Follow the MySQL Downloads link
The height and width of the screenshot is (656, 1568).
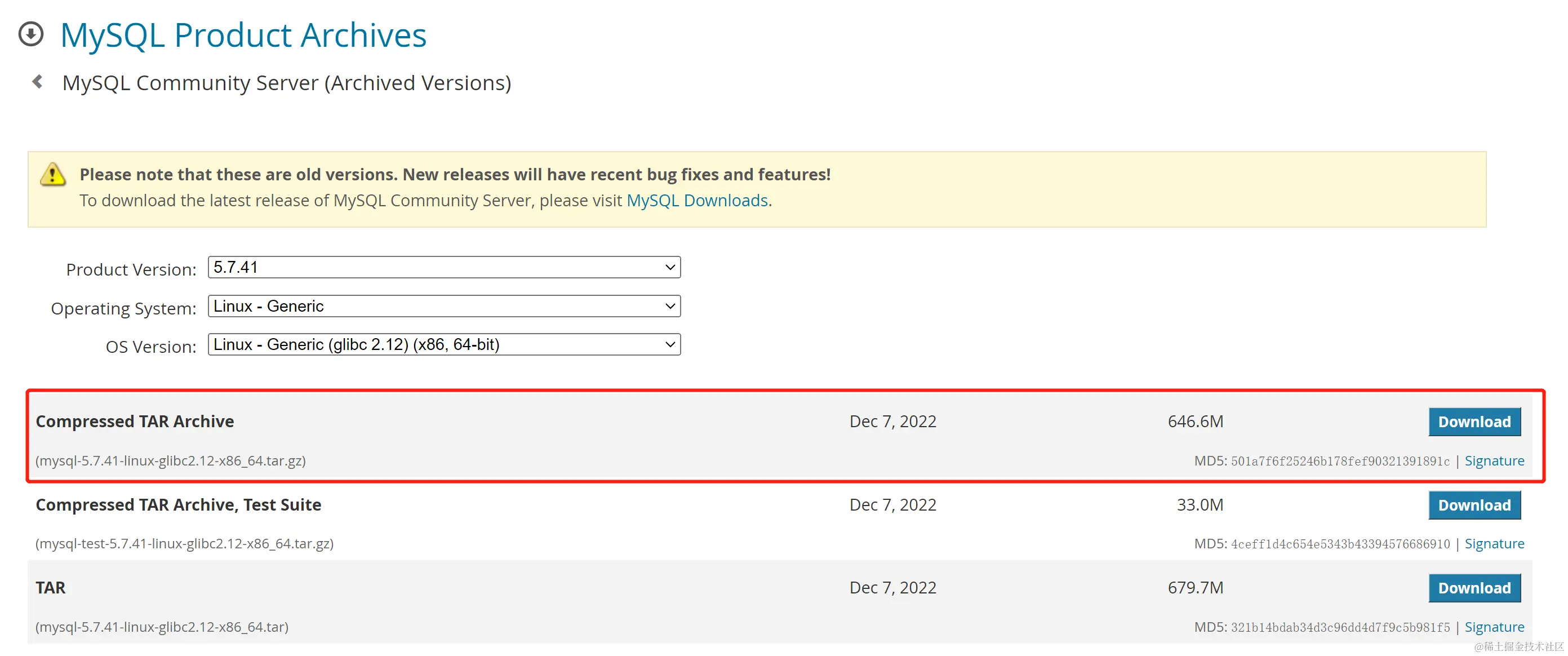coord(697,201)
